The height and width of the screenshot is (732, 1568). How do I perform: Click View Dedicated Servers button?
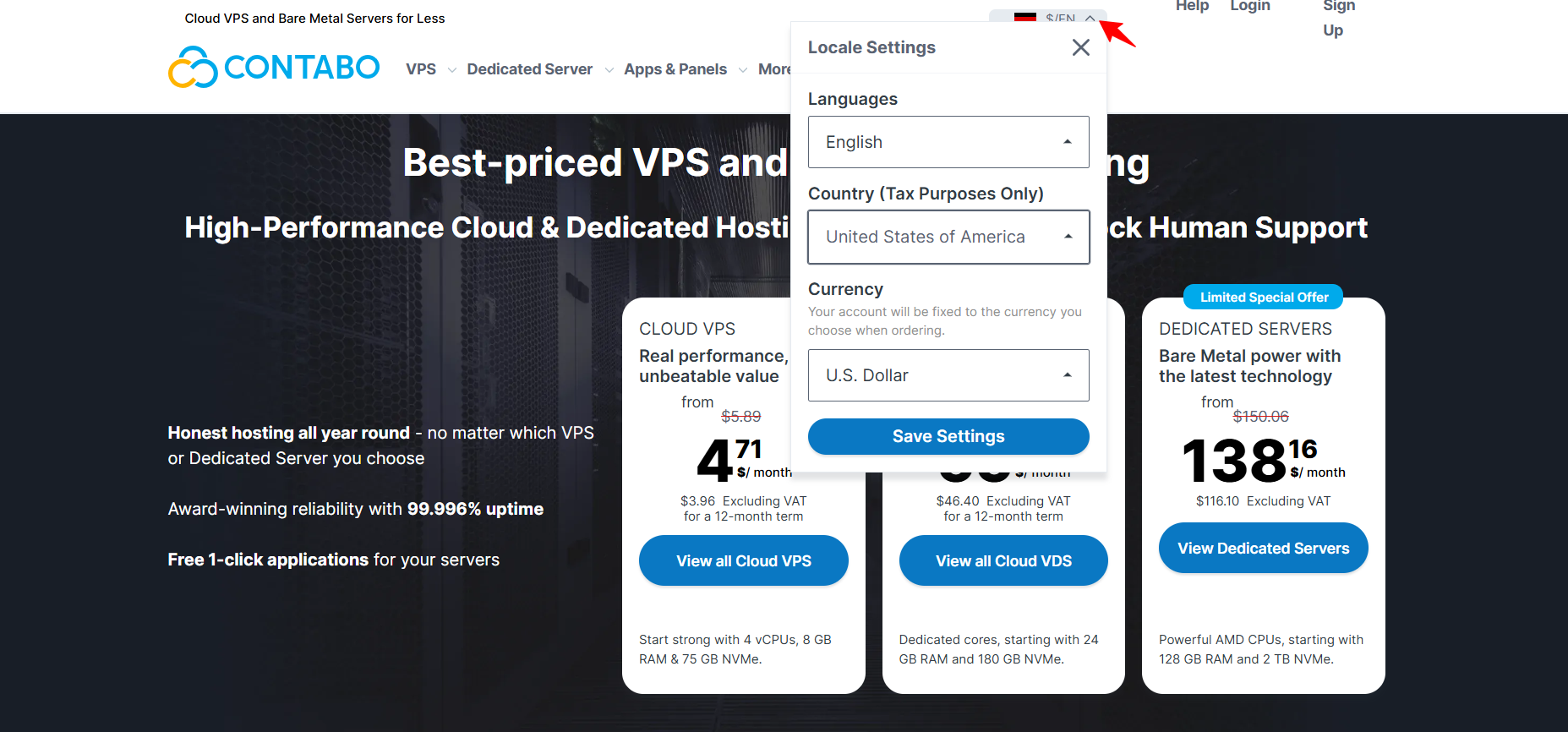pyautogui.click(x=1264, y=548)
